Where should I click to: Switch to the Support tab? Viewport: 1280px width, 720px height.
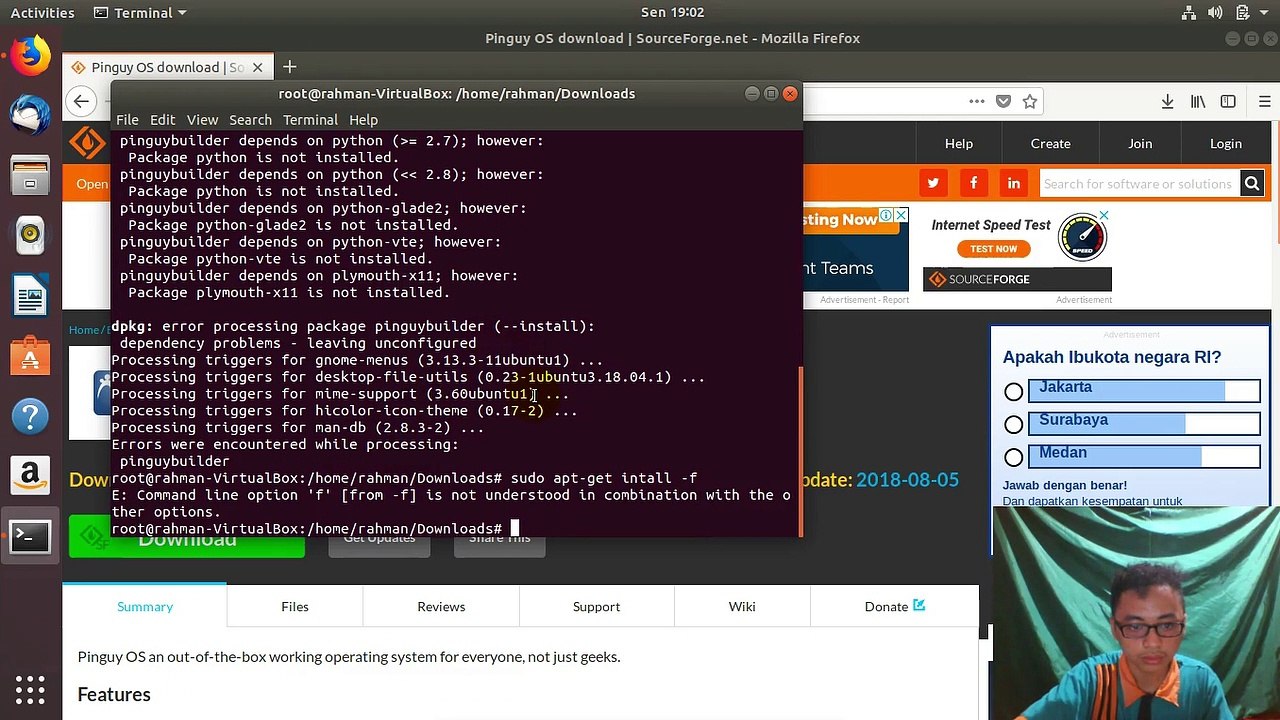596,606
